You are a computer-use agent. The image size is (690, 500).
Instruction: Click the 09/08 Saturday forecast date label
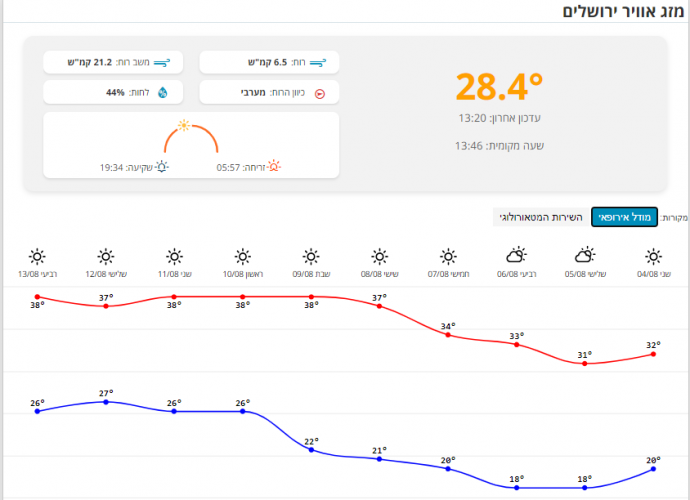[x=312, y=274]
